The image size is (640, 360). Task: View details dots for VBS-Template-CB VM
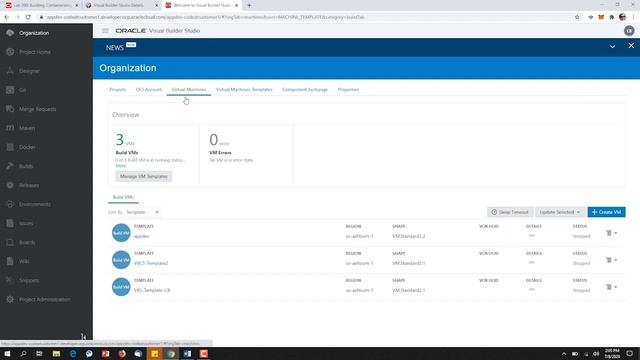point(531,289)
